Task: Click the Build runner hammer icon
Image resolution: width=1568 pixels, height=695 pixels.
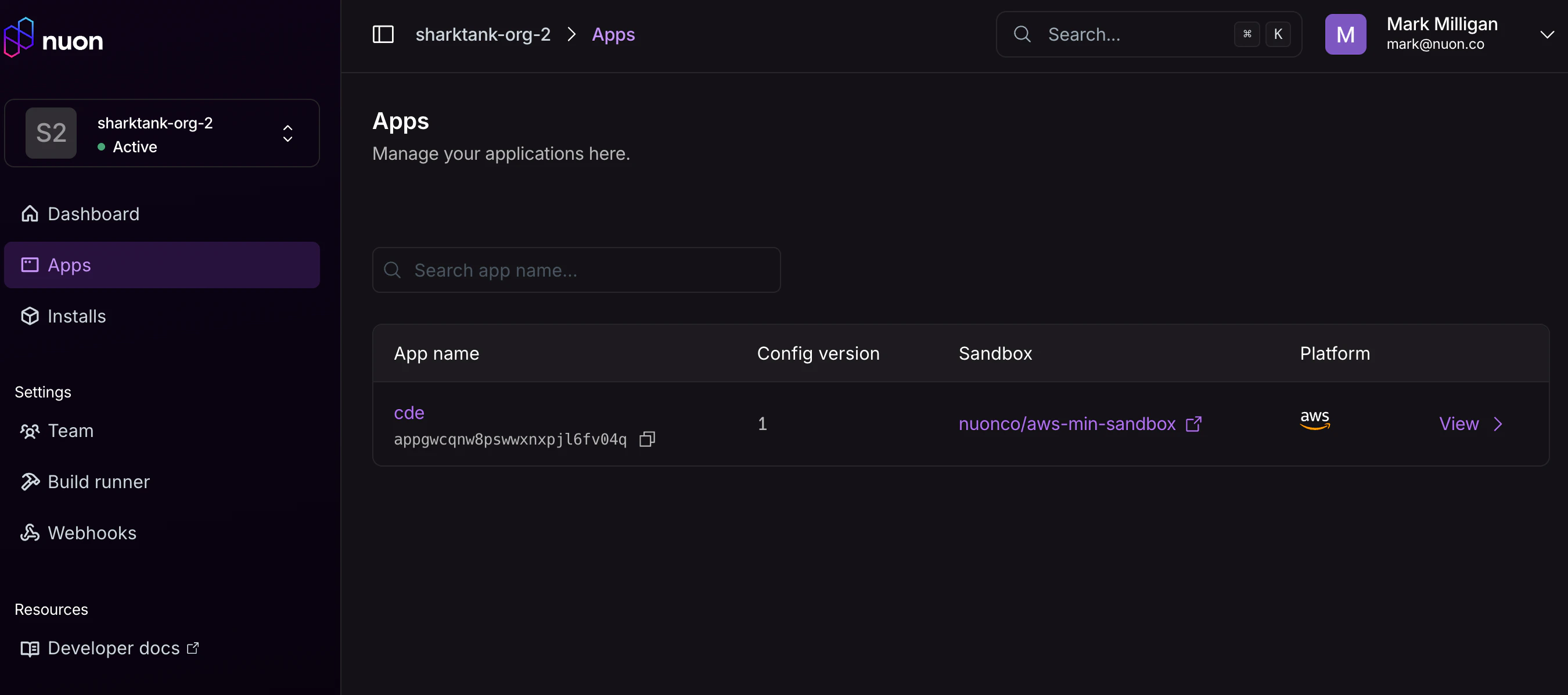Action: tap(30, 482)
